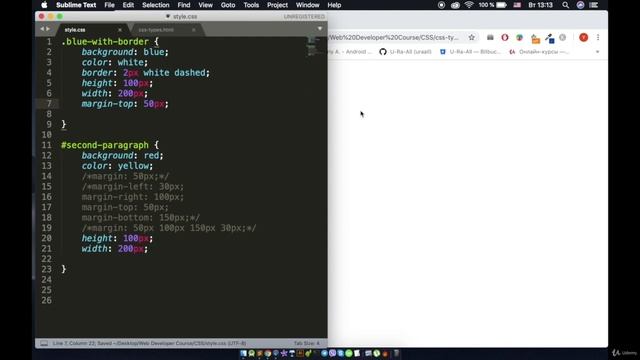Open the Chrome profile avatar
This screenshot has width=640, height=360.
click(584, 38)
